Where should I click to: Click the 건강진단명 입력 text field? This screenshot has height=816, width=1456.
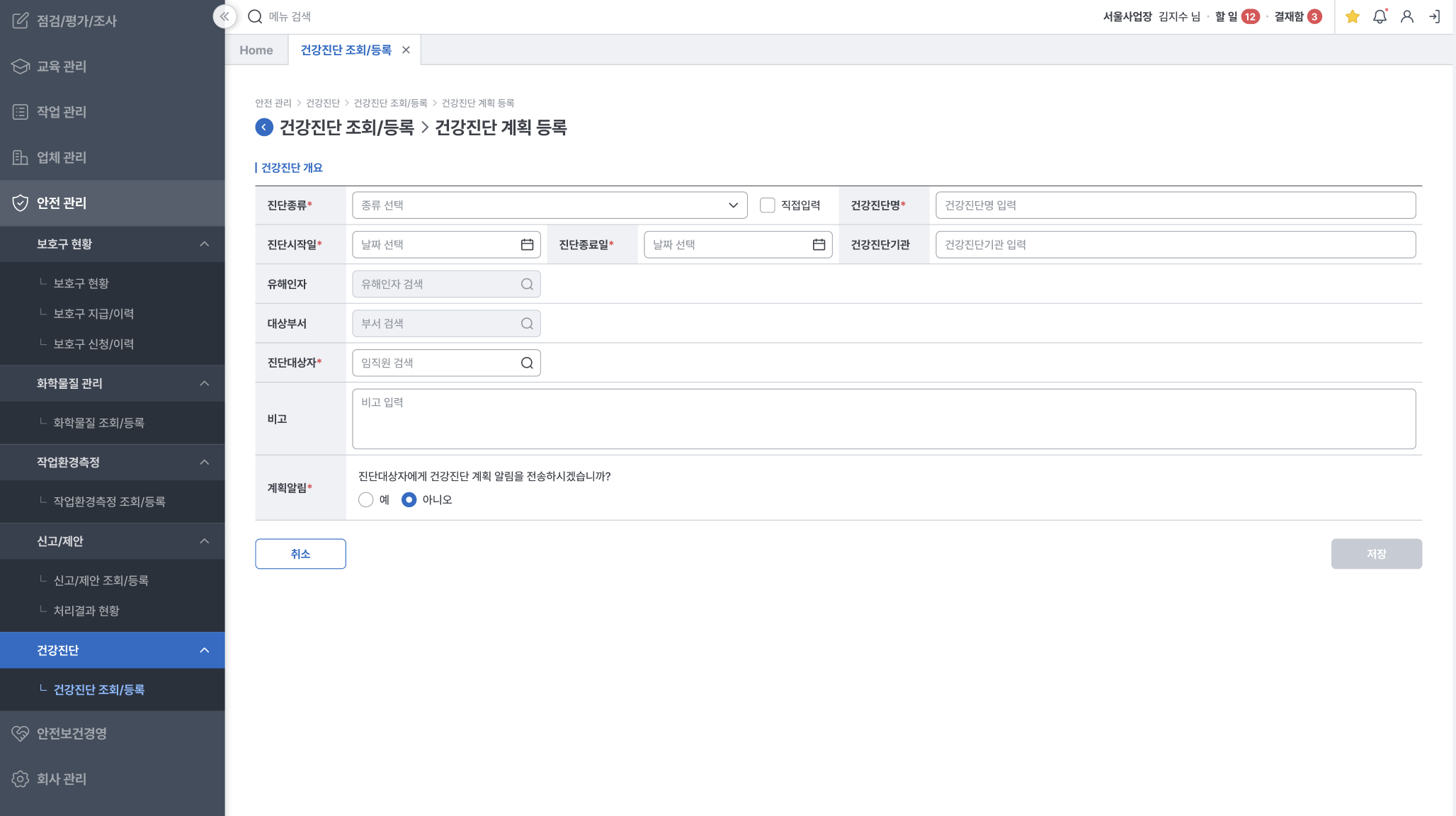coord(1175,205)
